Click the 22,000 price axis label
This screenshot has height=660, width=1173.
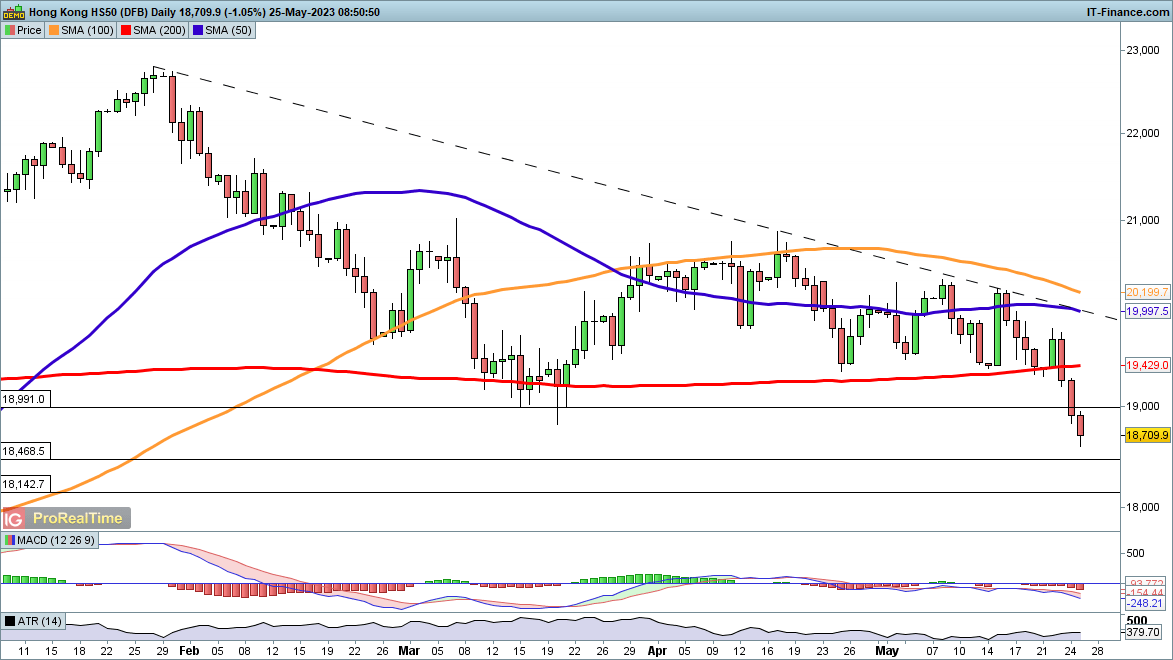1142,133
